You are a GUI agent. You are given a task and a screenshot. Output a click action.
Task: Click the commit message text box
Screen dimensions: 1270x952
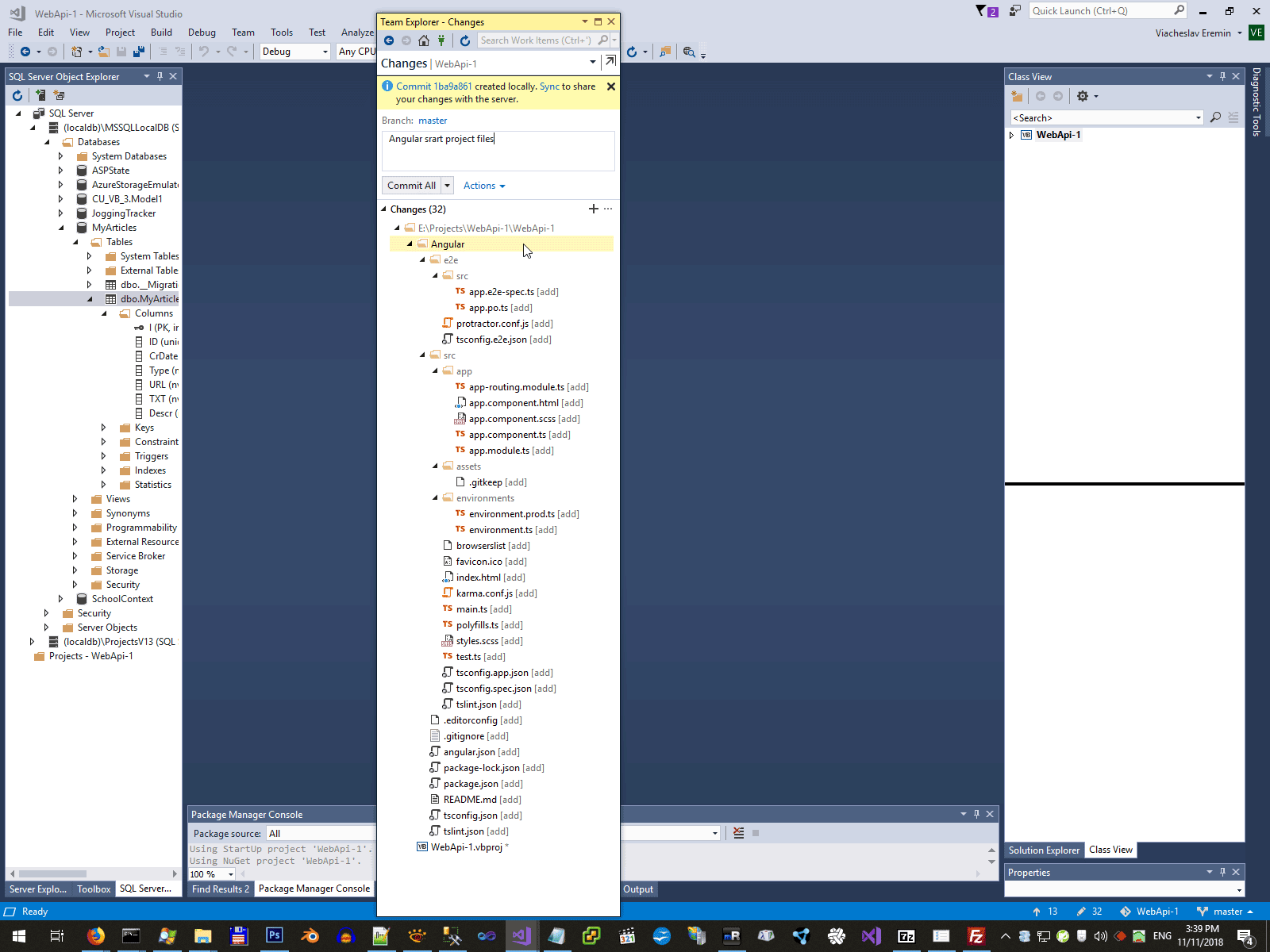point(498,151)
